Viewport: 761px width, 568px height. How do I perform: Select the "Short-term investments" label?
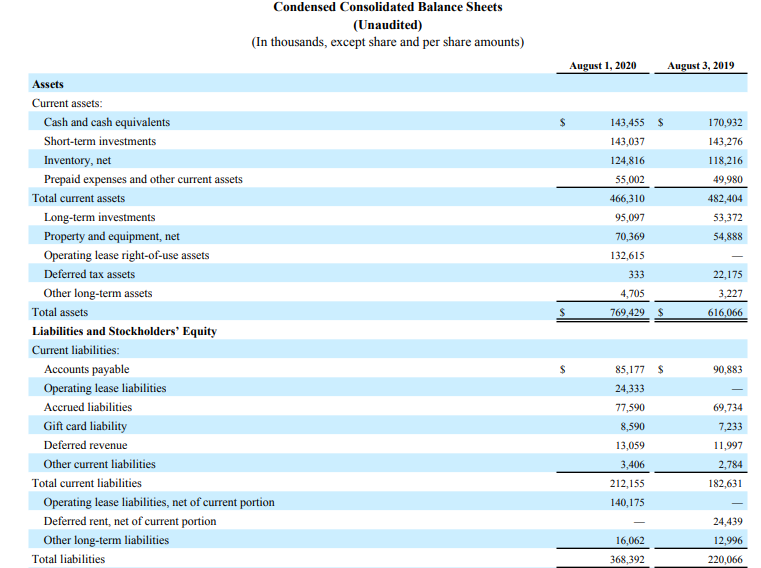100,141
